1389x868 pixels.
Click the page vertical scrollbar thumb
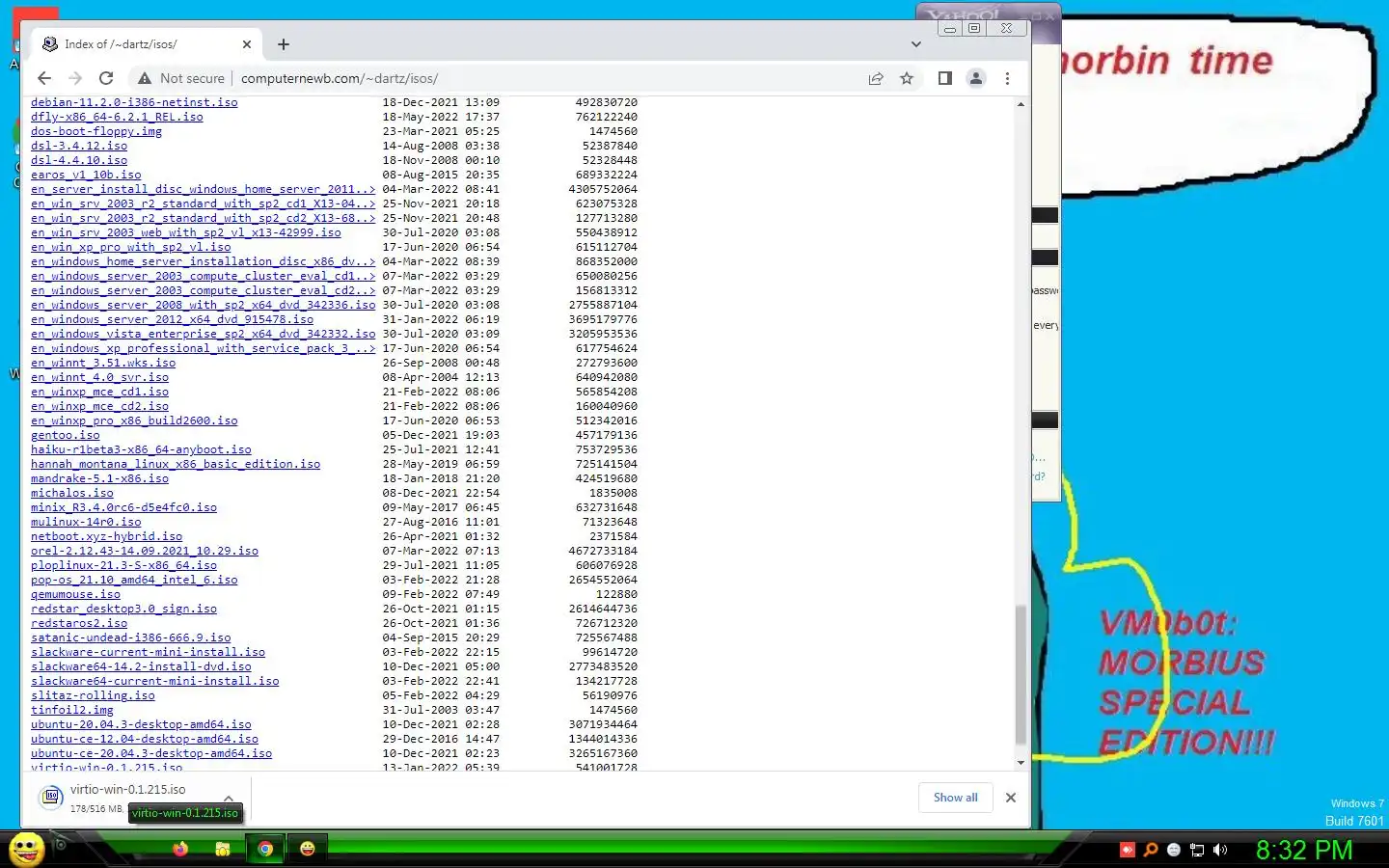[x=1021, y=674]
